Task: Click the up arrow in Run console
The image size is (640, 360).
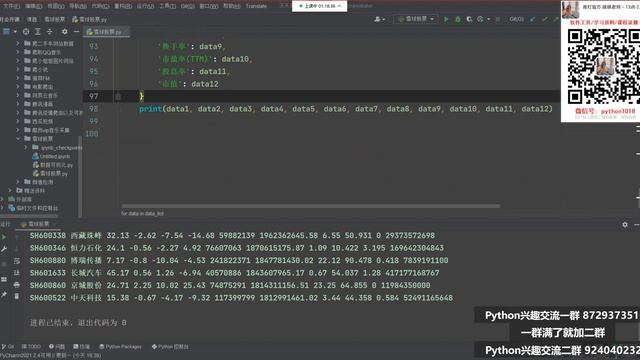Action: click(x=17, y=237)
